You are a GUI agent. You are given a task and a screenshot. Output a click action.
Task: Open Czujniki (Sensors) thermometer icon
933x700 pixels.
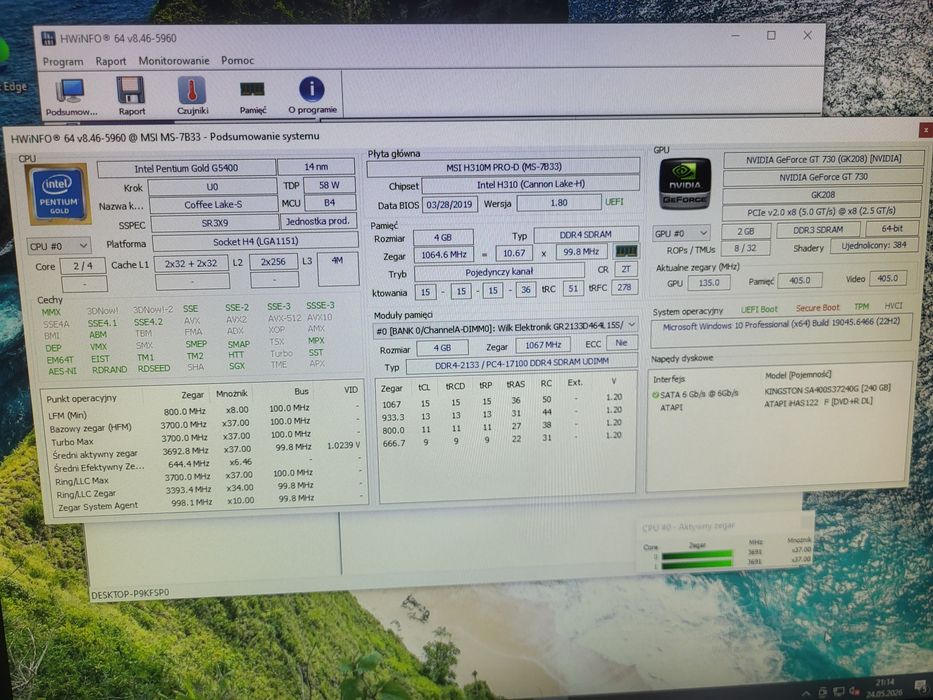click(x=192, y=96)
